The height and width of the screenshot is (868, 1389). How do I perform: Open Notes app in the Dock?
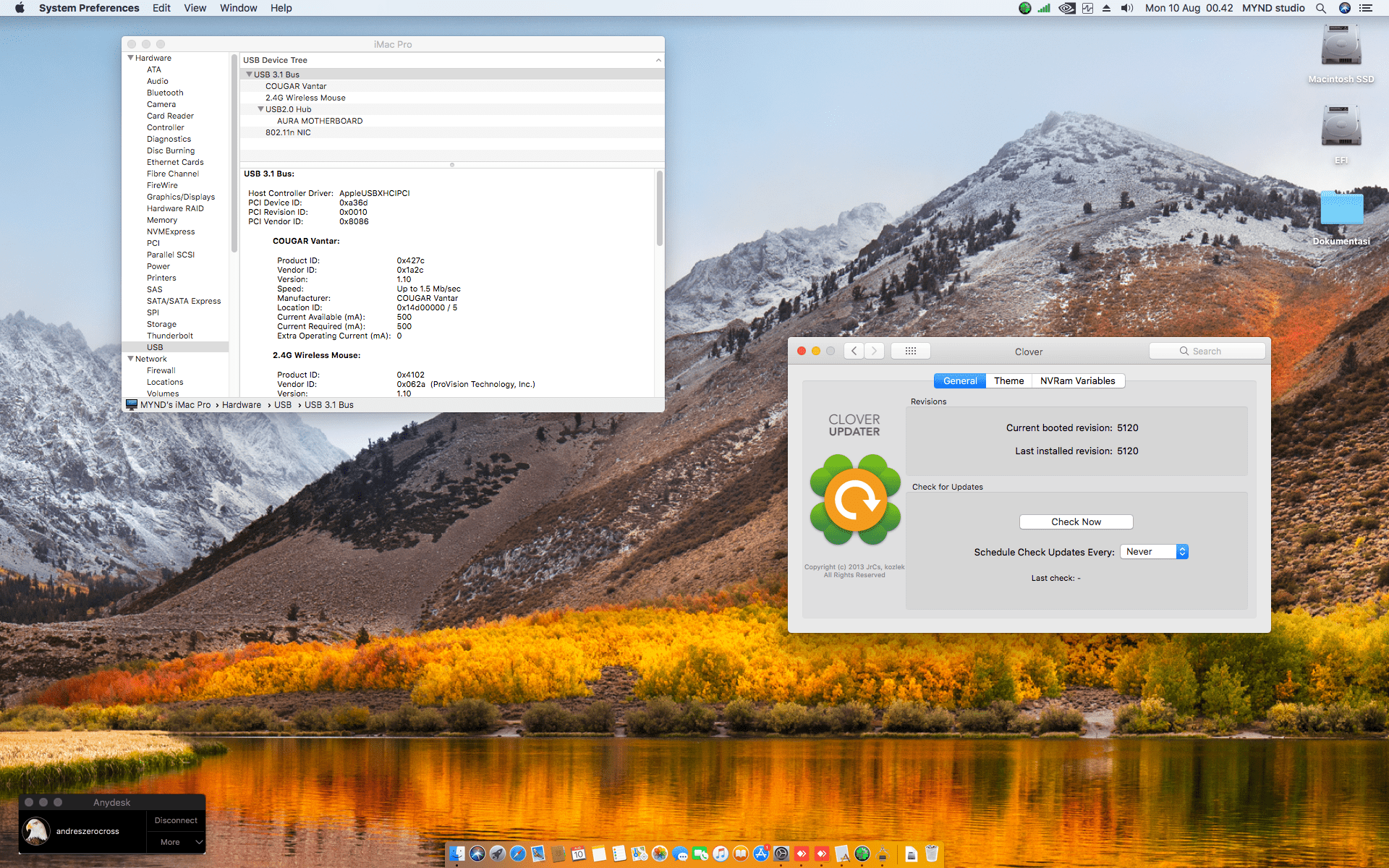599,854
